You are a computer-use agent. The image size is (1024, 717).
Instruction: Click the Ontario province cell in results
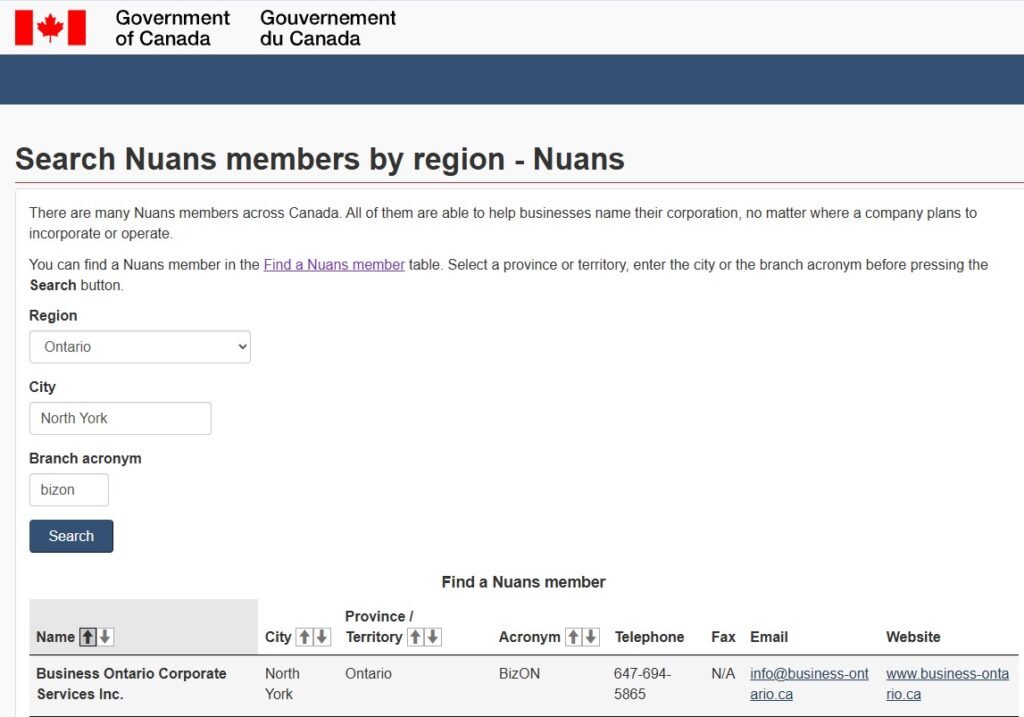[368, 673]
